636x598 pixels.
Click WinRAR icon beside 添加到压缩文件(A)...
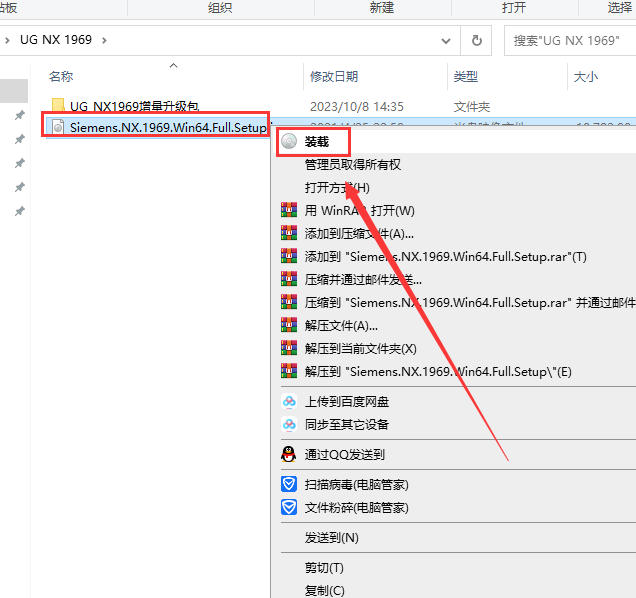tap(289, 233)
